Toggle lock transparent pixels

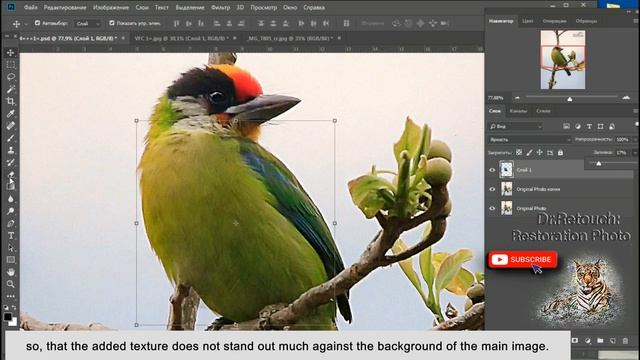pyautogui.click(x=519, y=152)
